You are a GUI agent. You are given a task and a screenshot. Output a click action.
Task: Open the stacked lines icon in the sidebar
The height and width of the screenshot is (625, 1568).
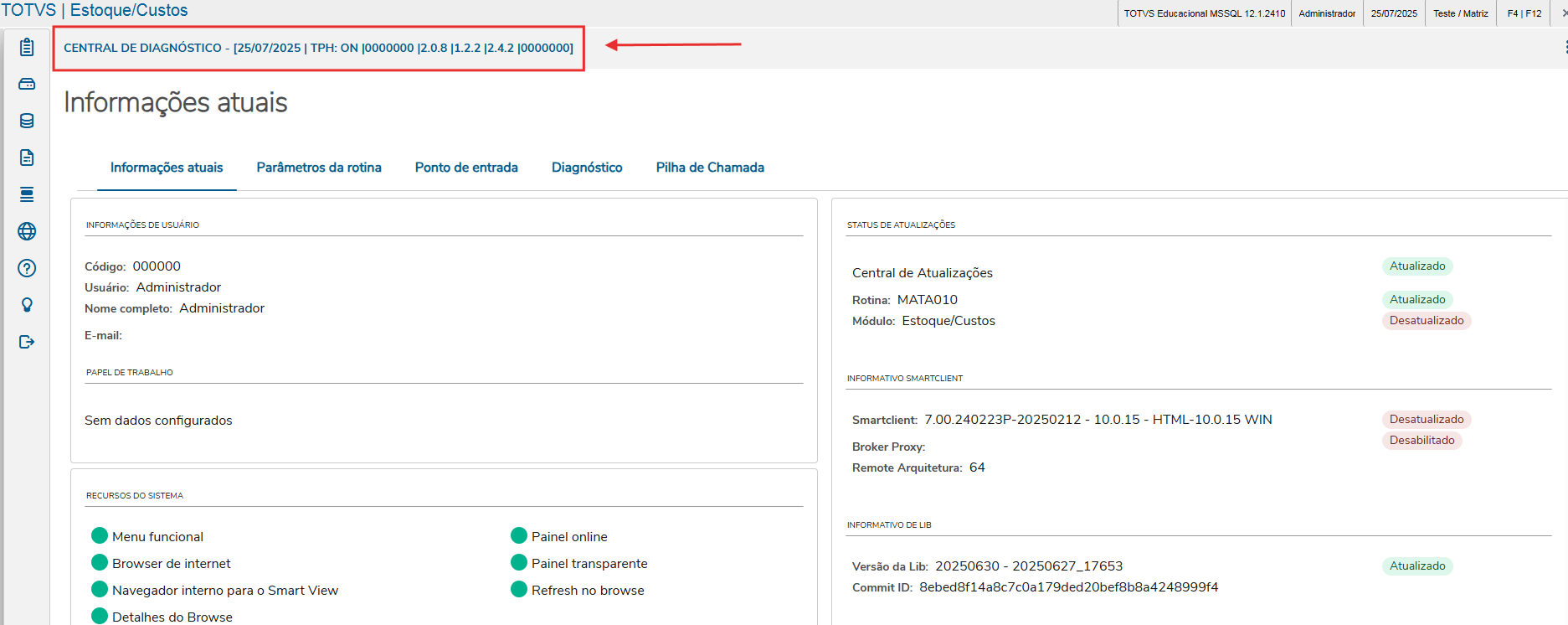[x=27, y=194]
